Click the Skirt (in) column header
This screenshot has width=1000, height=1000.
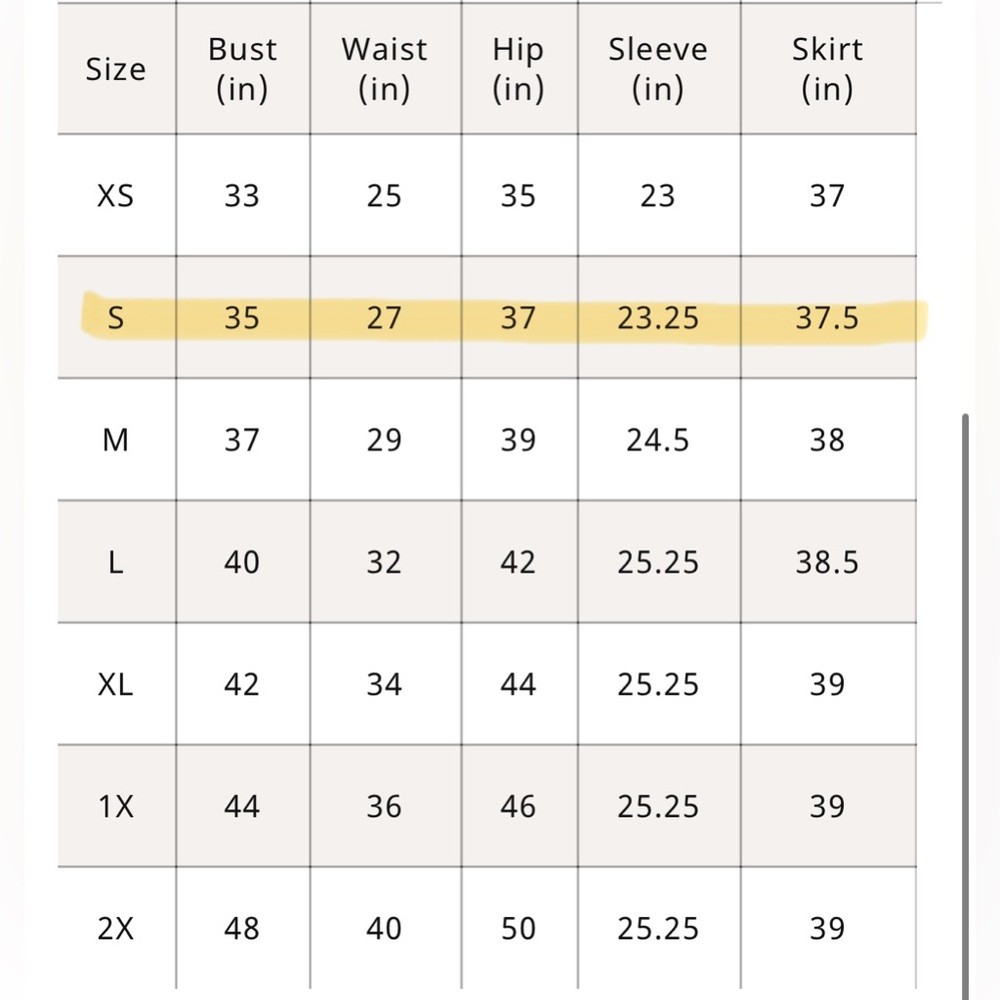(827, 69)
